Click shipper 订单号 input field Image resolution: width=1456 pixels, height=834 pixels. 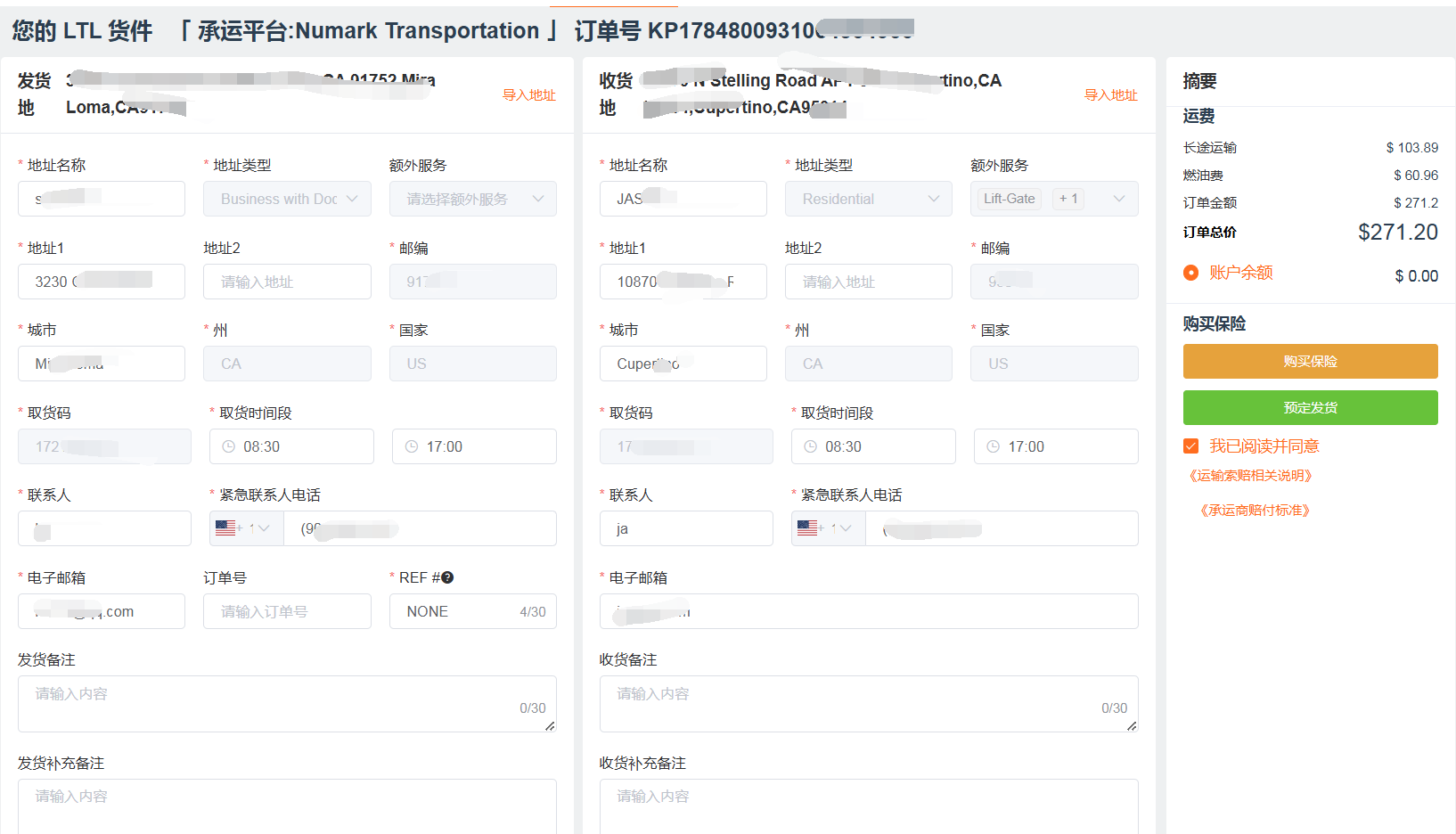point(287,611)
